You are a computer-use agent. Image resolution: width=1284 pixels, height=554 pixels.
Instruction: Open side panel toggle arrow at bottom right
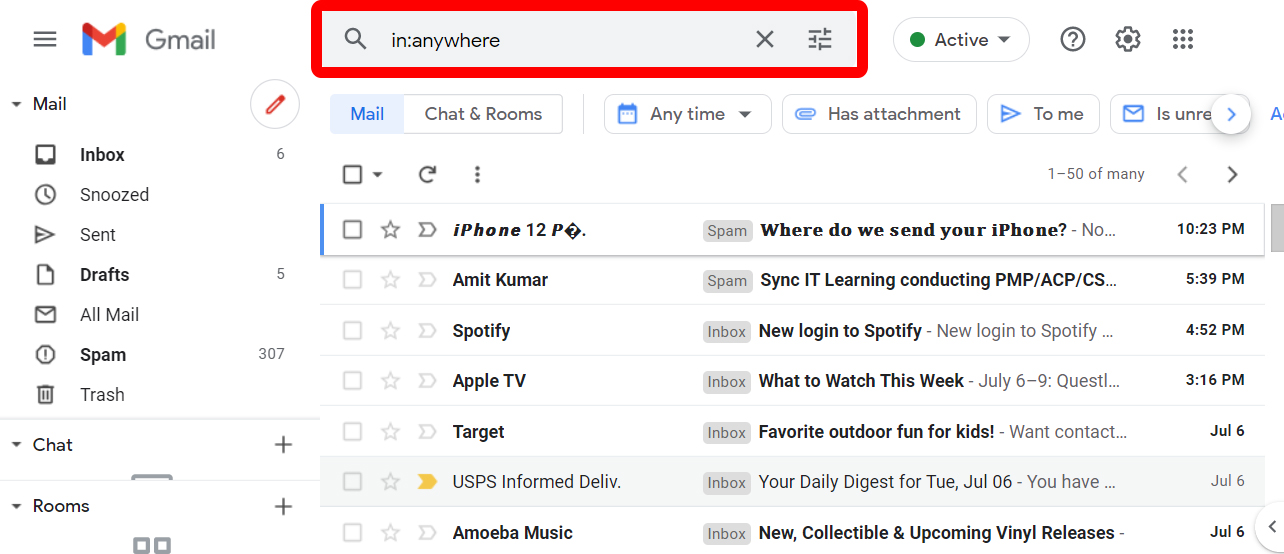(x=1271, y=526)
